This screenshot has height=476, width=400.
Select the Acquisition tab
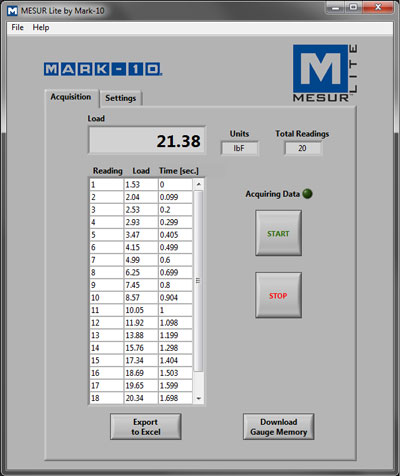tap(71, 97)
